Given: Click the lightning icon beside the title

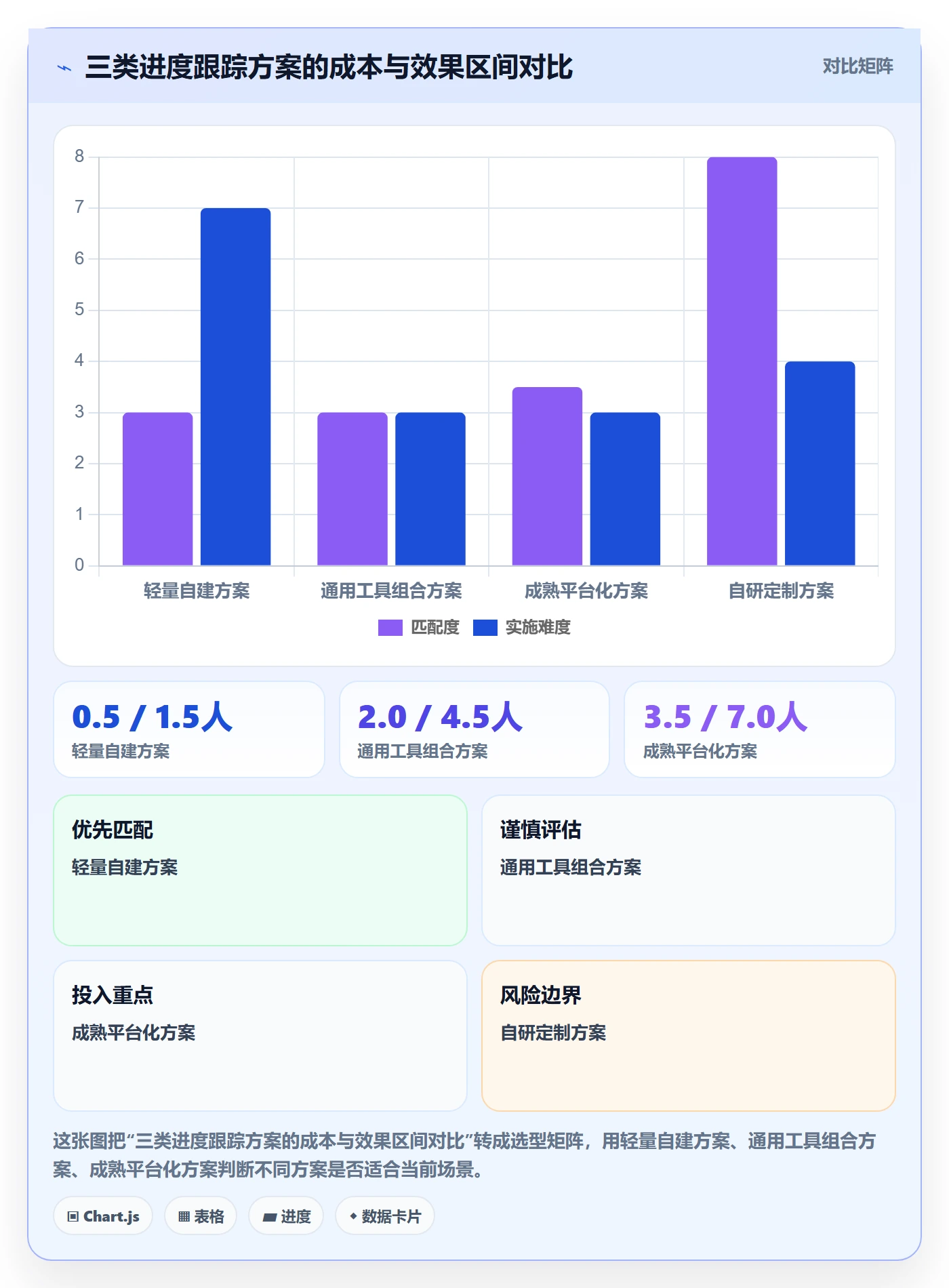Looking at the screenshot, I should 64,68.
